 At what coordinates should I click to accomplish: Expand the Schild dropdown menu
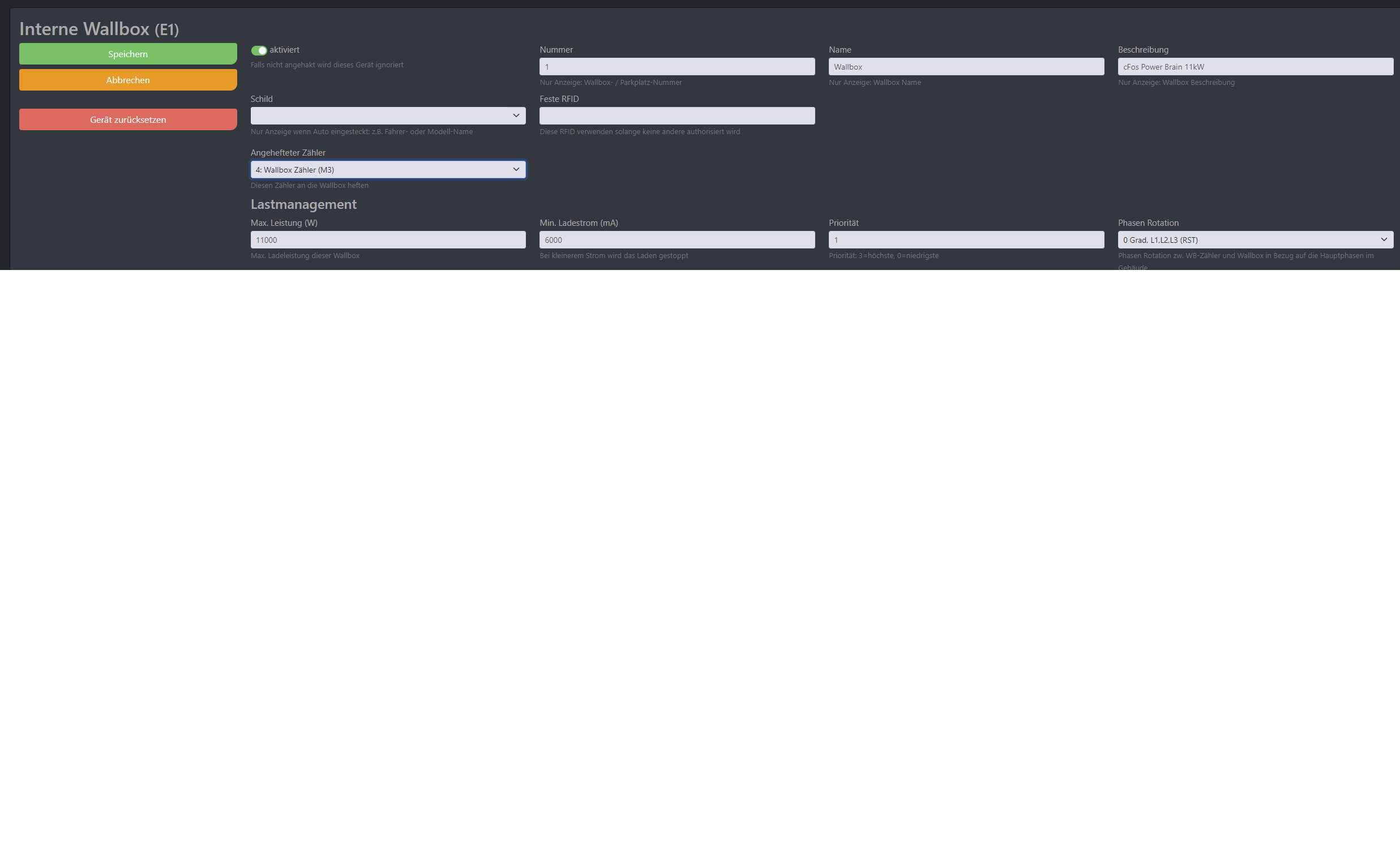point(515,116)
